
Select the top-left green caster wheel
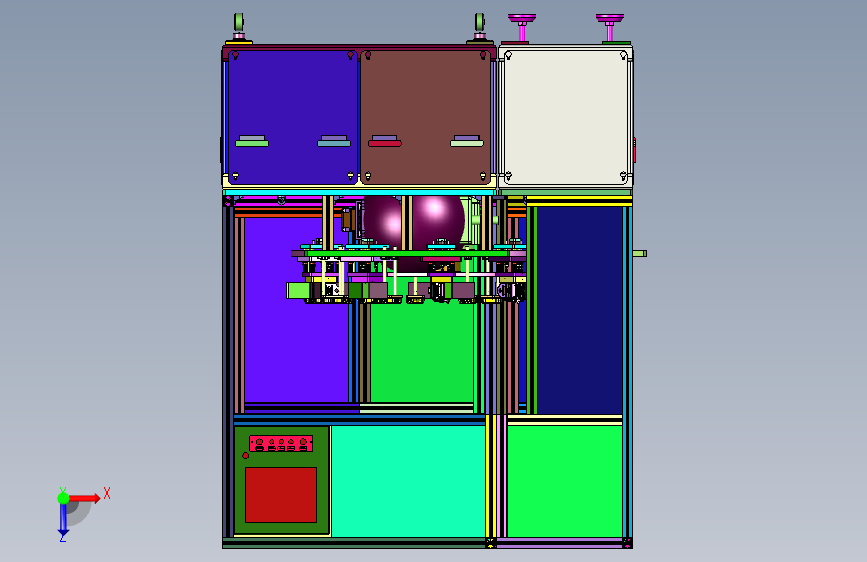pos(239,24)
